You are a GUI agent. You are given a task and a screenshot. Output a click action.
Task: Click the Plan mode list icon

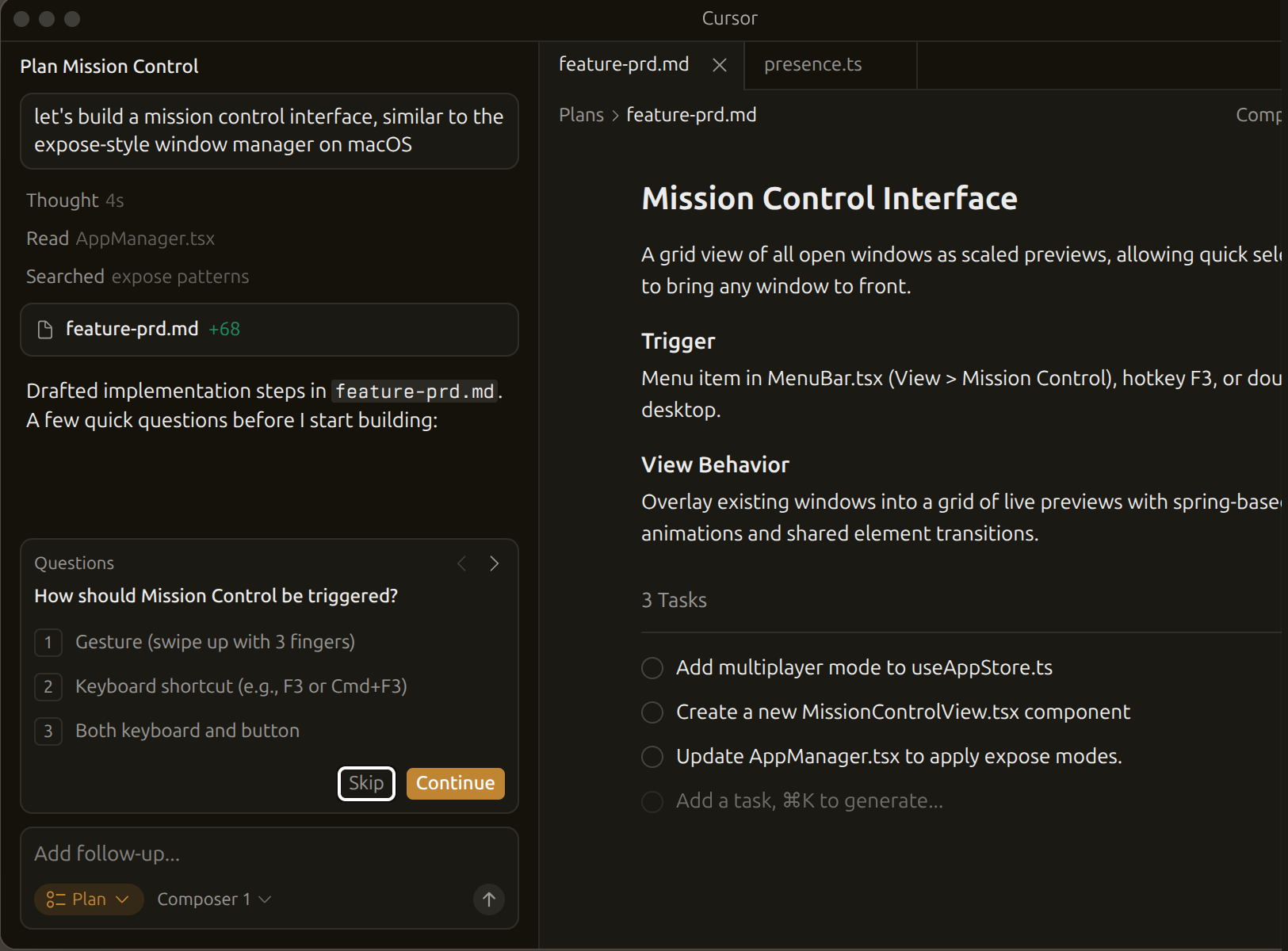click(x=55, y=899)
